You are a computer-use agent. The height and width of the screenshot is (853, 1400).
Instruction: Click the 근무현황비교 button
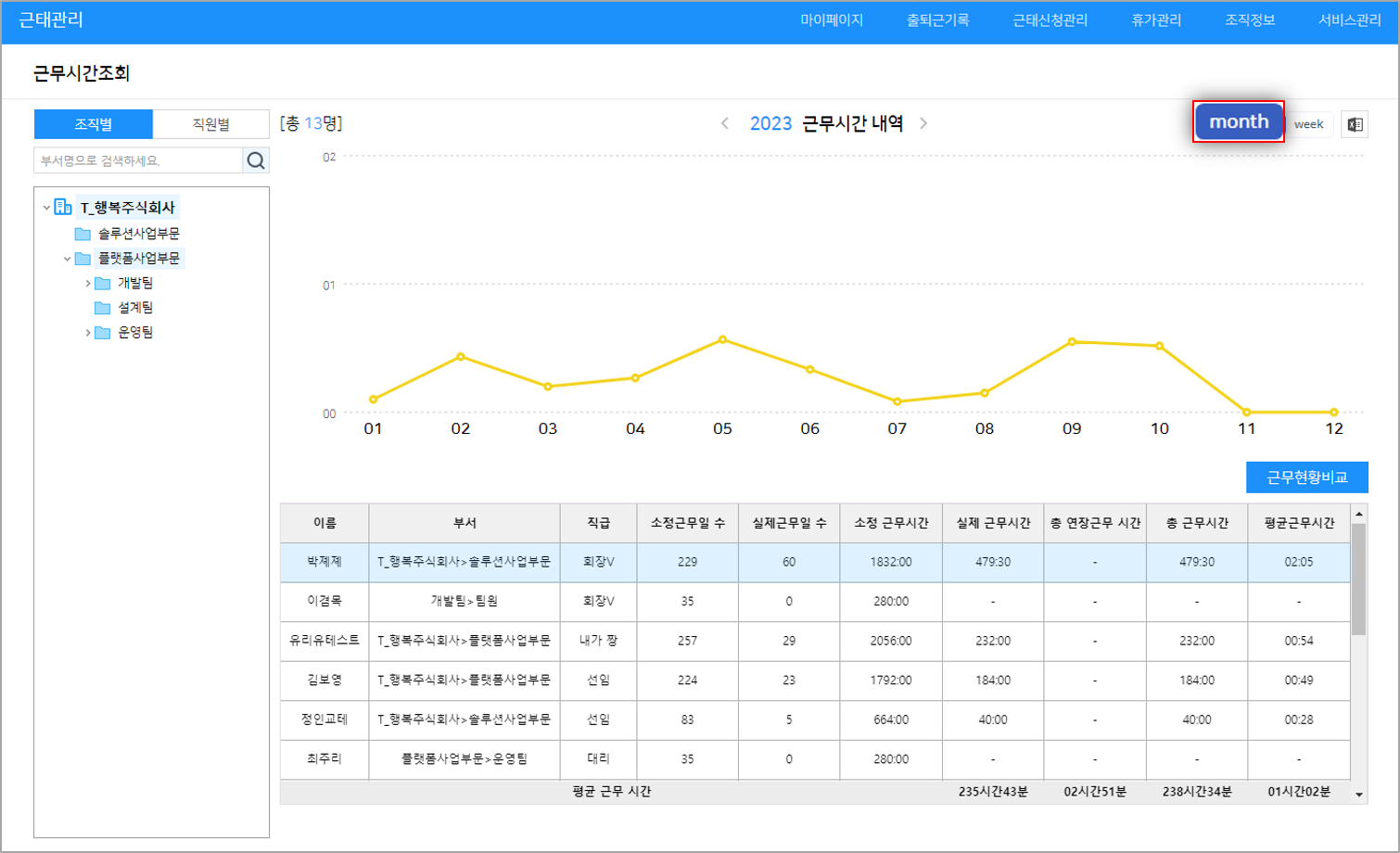pos(1307,477)
